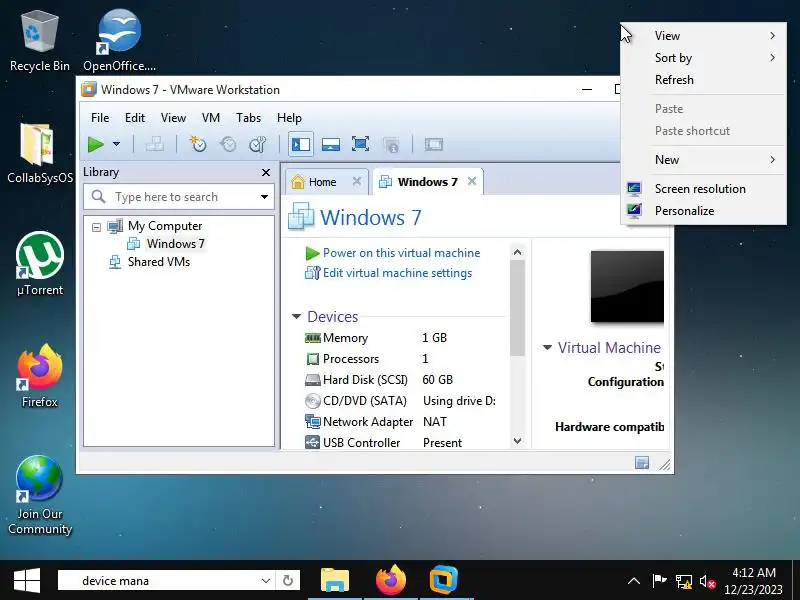Select the CD/DVD (SATA) device row
This screenshot has height=600, width=800.
[401, 401]
